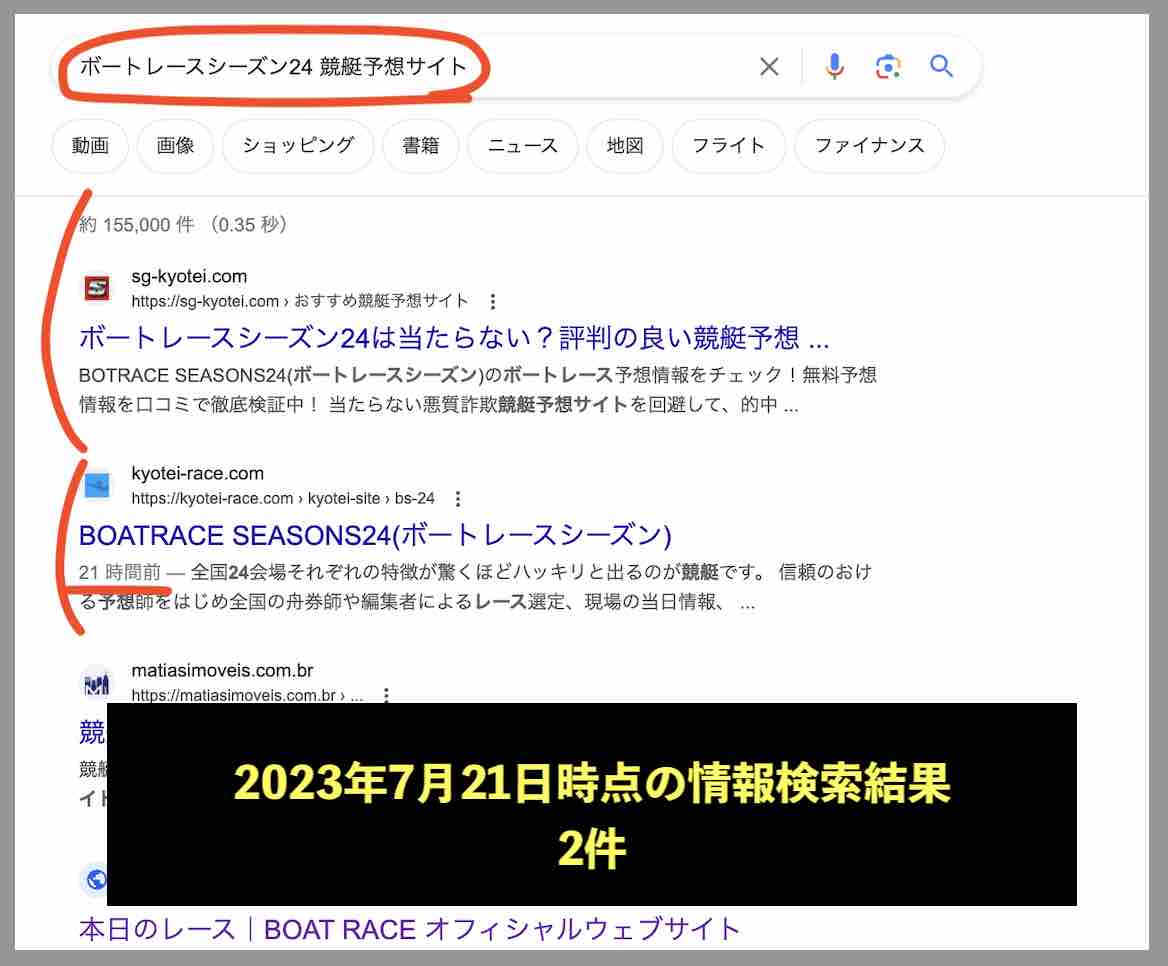Screen dimensions: 1168x966
Task: Click the kyotei-race.com site favicon
Action: [97, 485]
